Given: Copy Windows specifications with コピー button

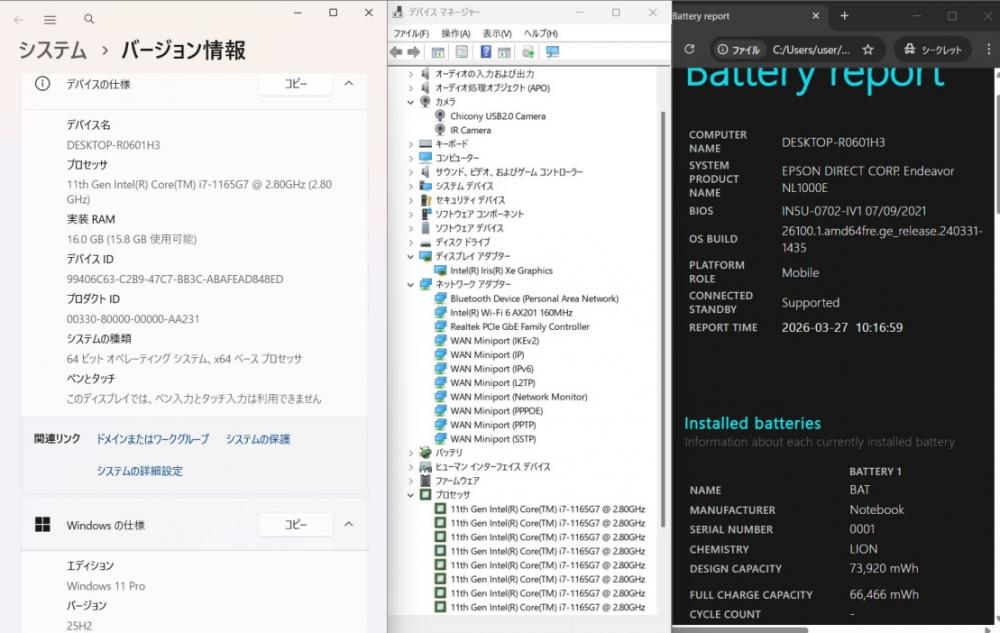Looking at the screenshot, I should tap(295, 525).
